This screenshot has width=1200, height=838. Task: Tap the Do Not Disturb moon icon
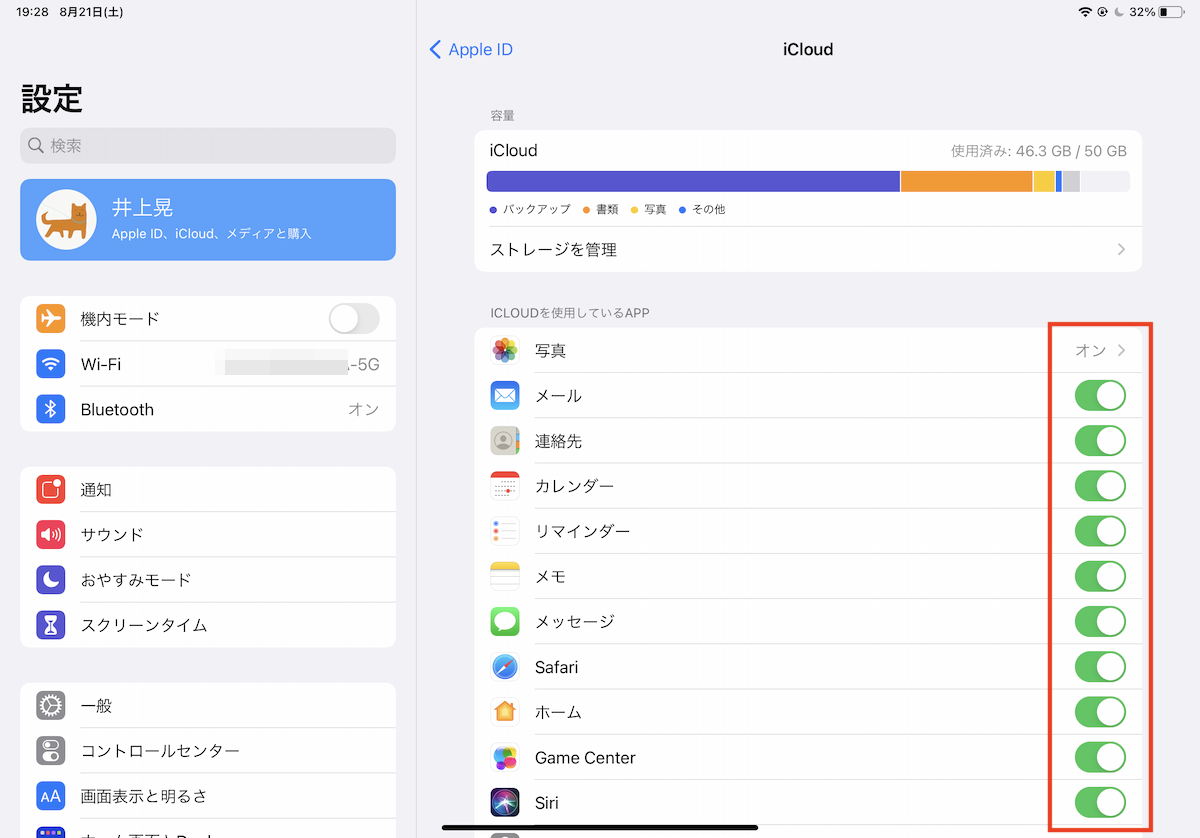point(51,580)
